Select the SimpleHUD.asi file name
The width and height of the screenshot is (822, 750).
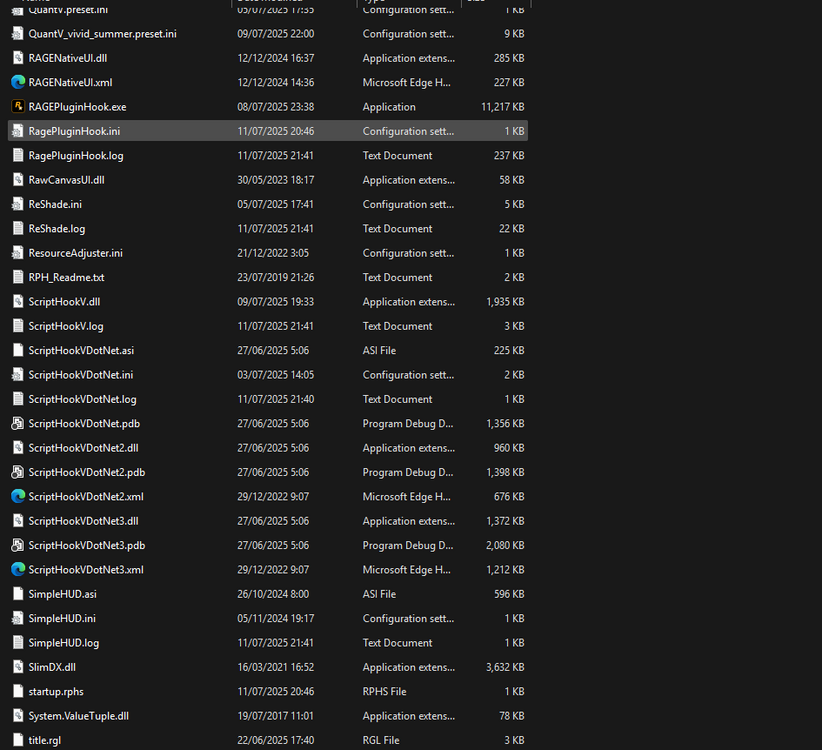point(62,594)
